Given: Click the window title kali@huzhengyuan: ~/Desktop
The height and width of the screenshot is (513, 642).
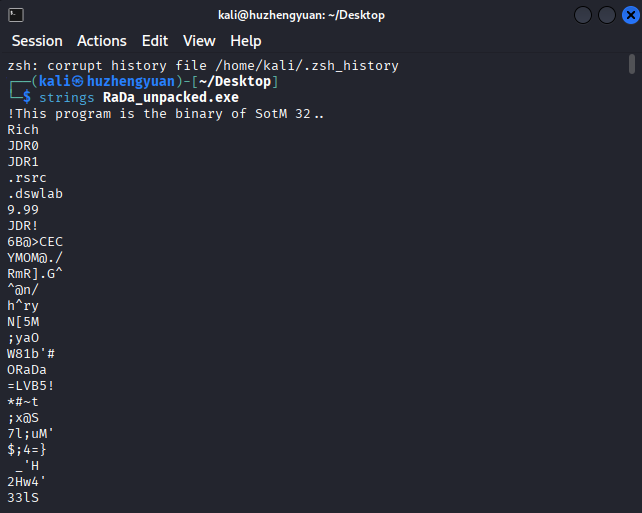Looking at the screenshot, I should tap(301, 16).
